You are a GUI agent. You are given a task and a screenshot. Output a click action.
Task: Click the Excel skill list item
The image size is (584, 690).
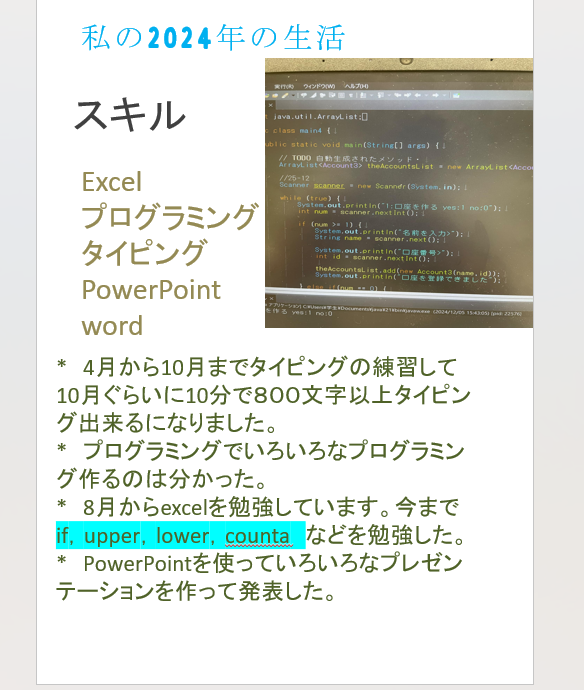[x=112, y=182]
